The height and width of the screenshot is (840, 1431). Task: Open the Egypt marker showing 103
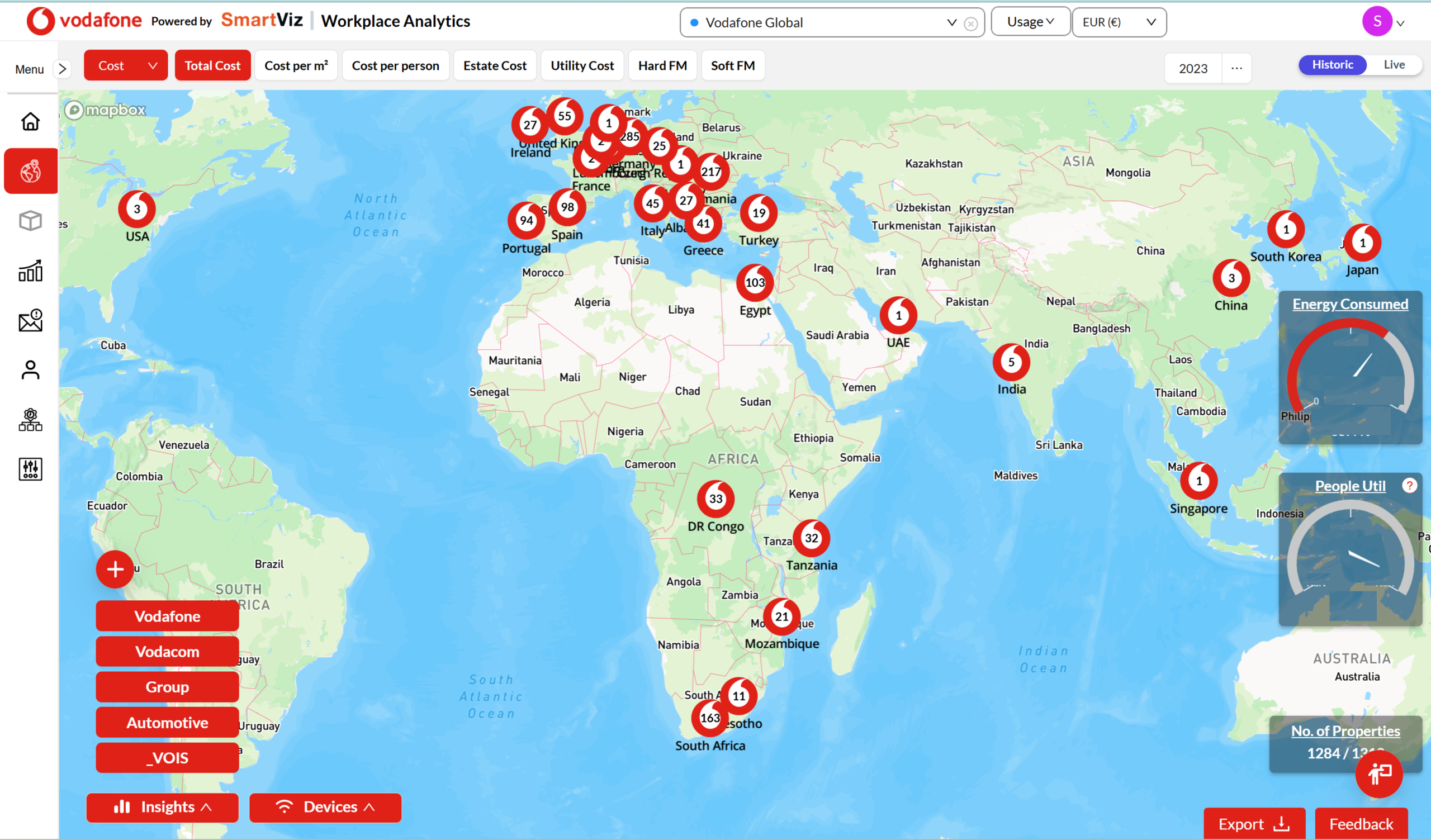(755, 282)
